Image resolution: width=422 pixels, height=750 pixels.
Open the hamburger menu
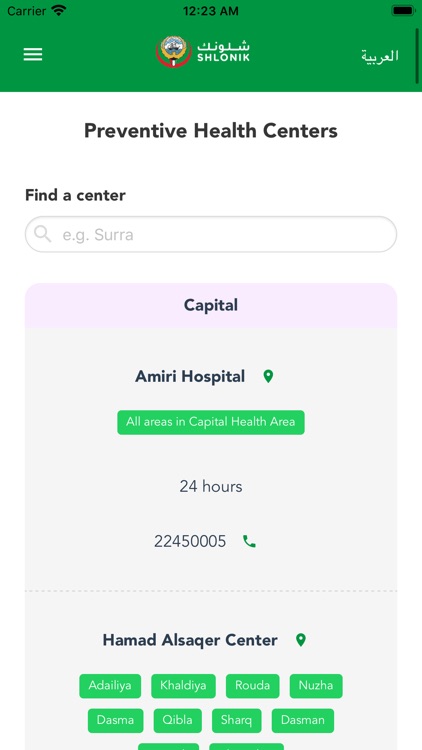33,55
